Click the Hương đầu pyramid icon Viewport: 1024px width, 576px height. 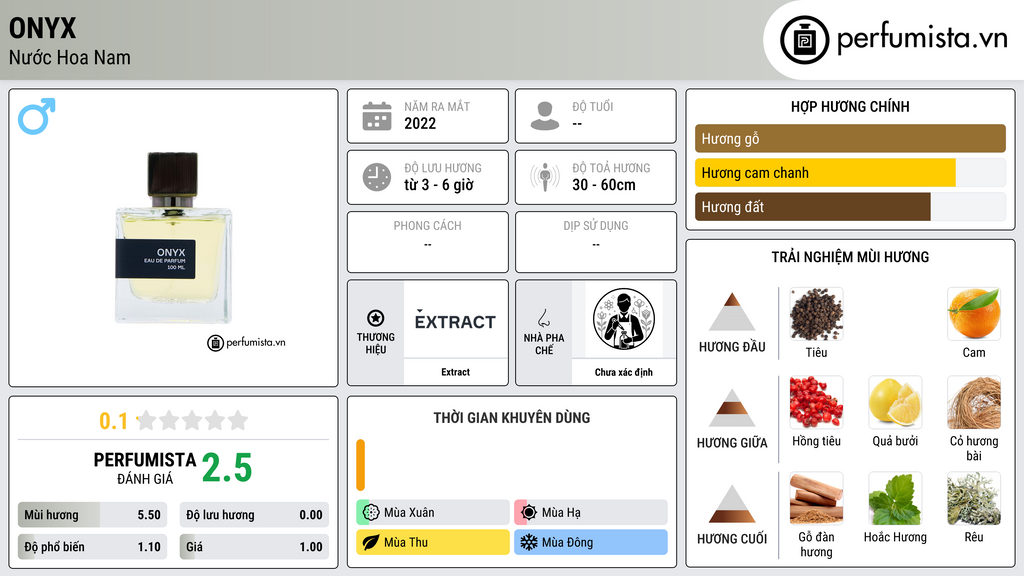[732, 312]
